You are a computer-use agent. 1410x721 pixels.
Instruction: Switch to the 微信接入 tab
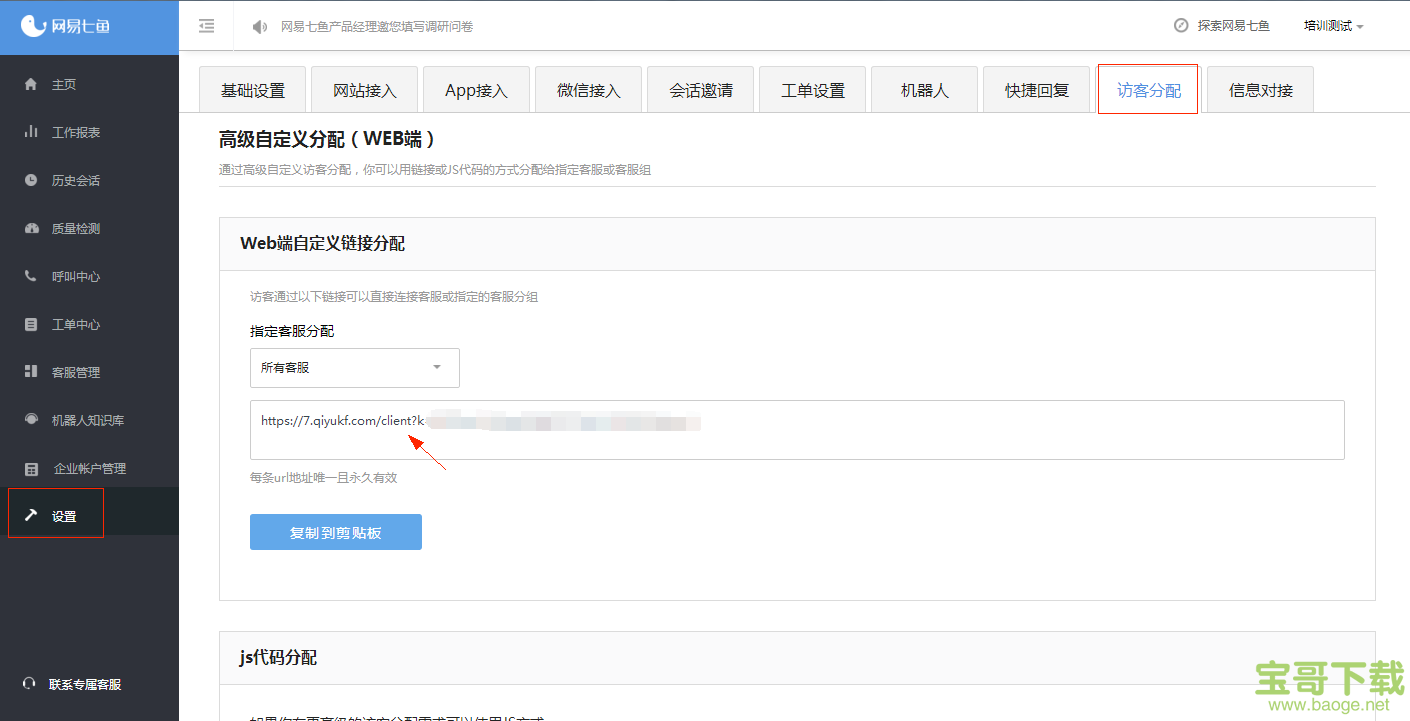coord(589,90)
